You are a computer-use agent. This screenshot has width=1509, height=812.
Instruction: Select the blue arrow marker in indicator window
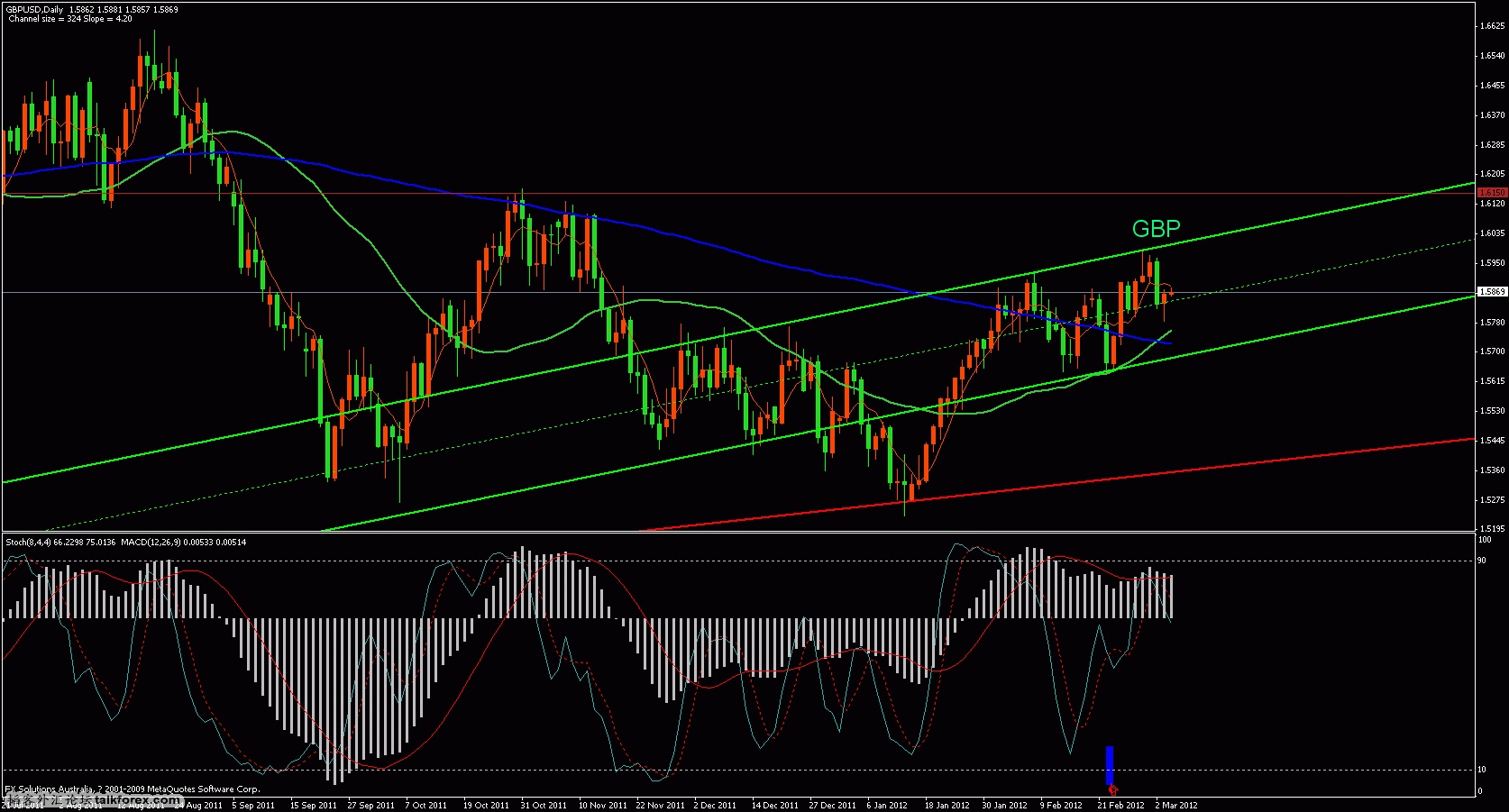click(x=1111, y=764)
